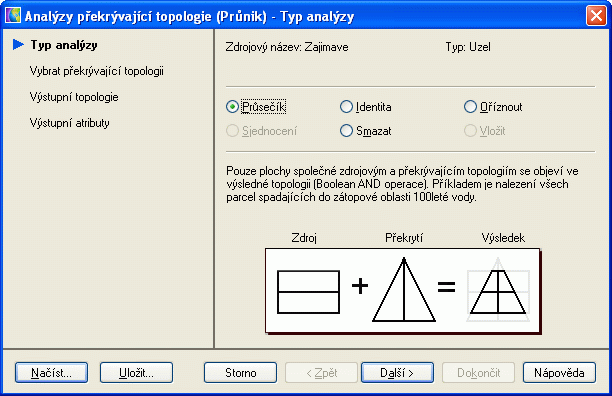This screenshot has width=612, height=396.
Task: Click the blue arrow beside Typ analýzy
Action: (x=18, y=45)
